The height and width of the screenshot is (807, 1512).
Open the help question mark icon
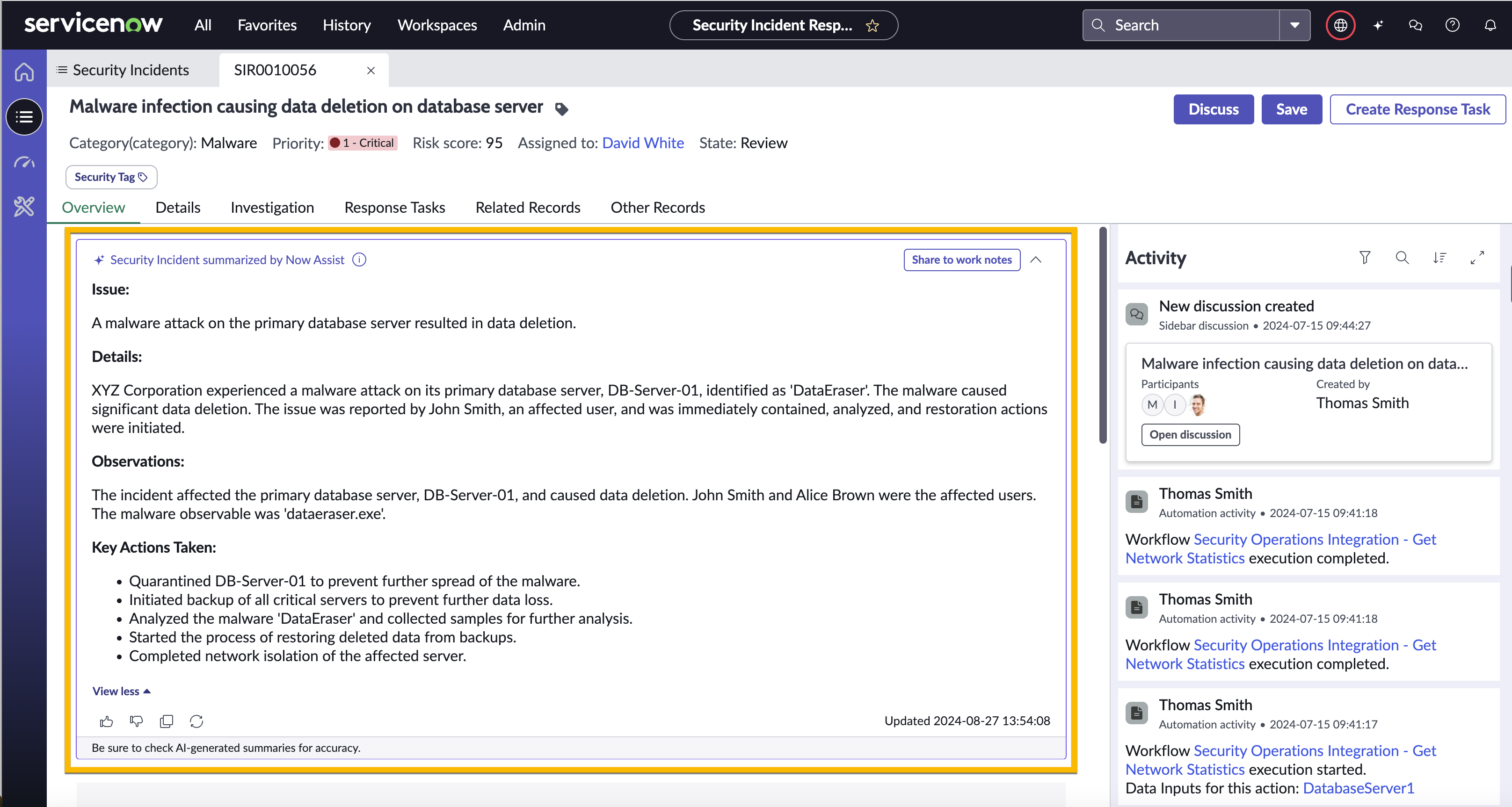click(1452, 25)
